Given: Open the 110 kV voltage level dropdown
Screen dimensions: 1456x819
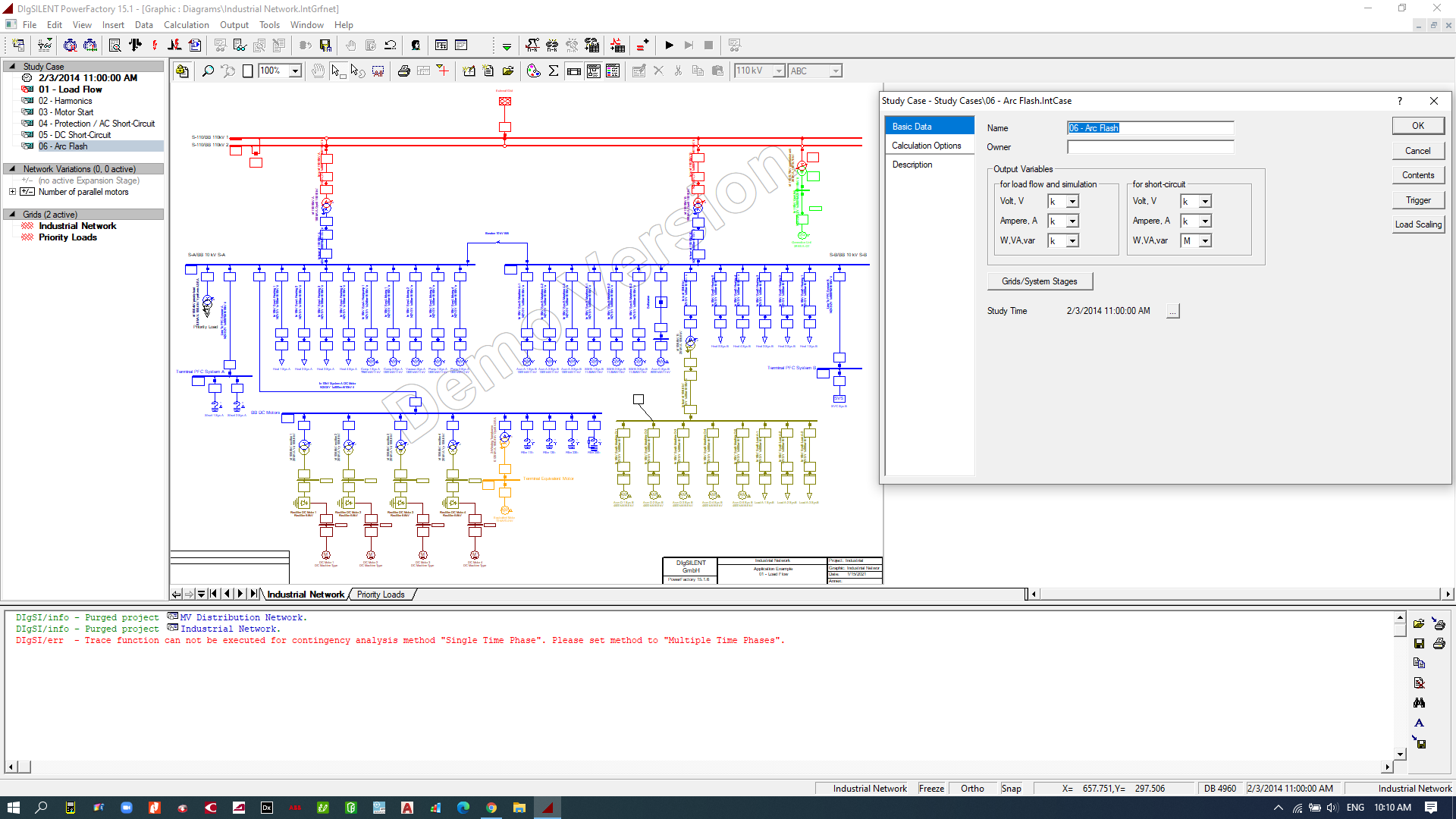Looking at the screenshot, I should click(778, 71).
